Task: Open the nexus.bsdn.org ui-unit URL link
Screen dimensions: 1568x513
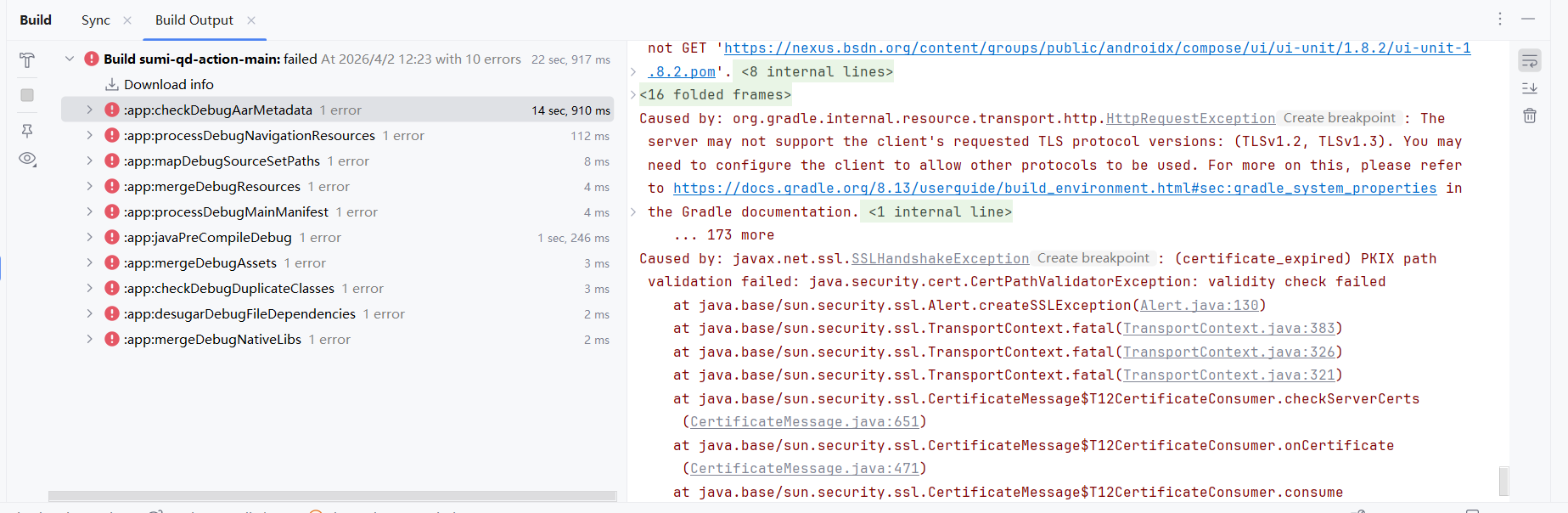Action: (x=1097, y=48)
